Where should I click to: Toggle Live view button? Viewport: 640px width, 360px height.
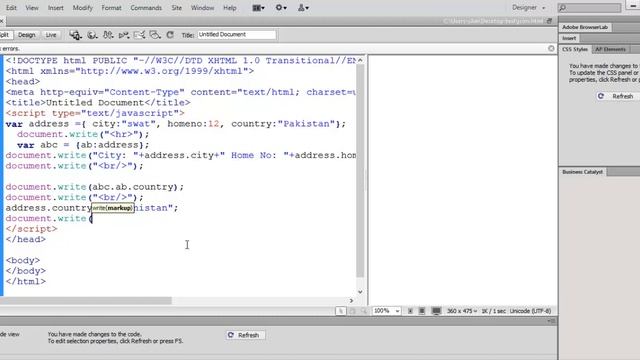pyautogui.click(x=51, y=35)
